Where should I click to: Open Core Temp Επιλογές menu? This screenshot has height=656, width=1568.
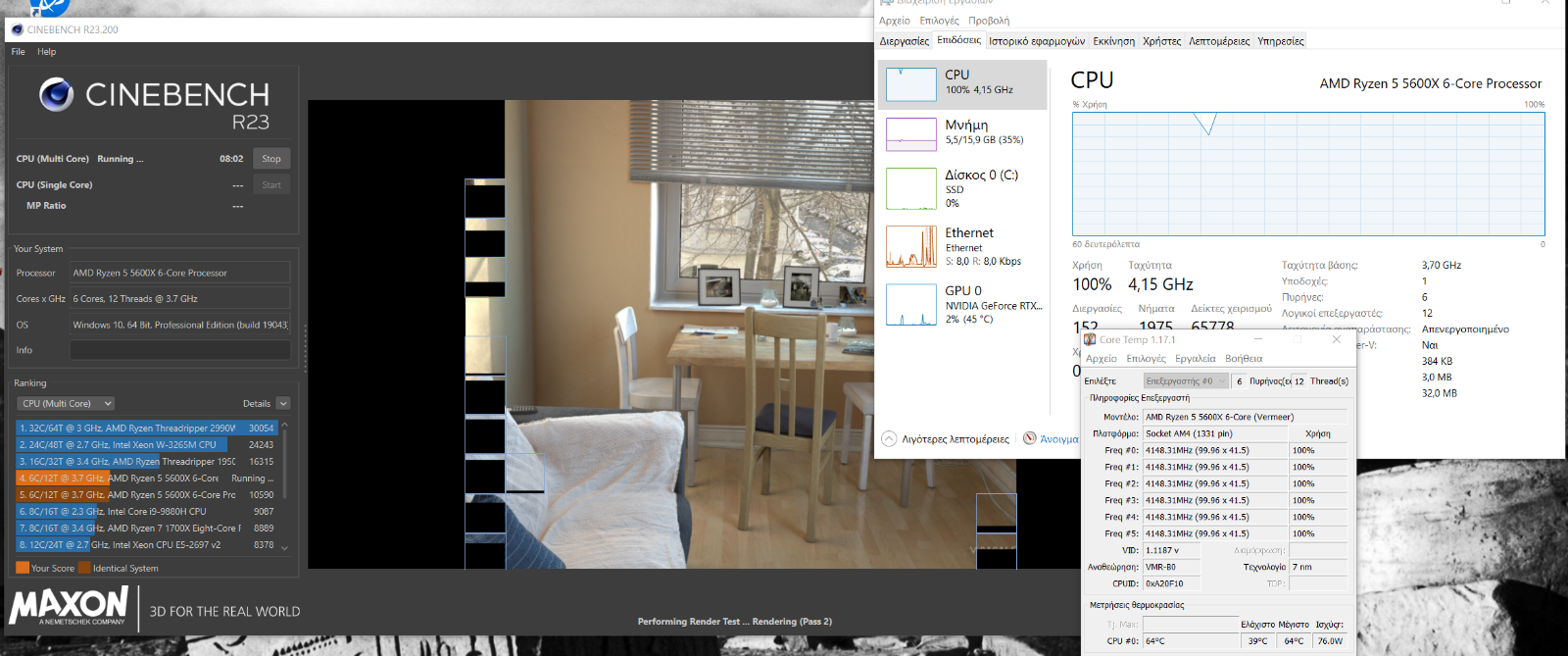[1147, 359]
